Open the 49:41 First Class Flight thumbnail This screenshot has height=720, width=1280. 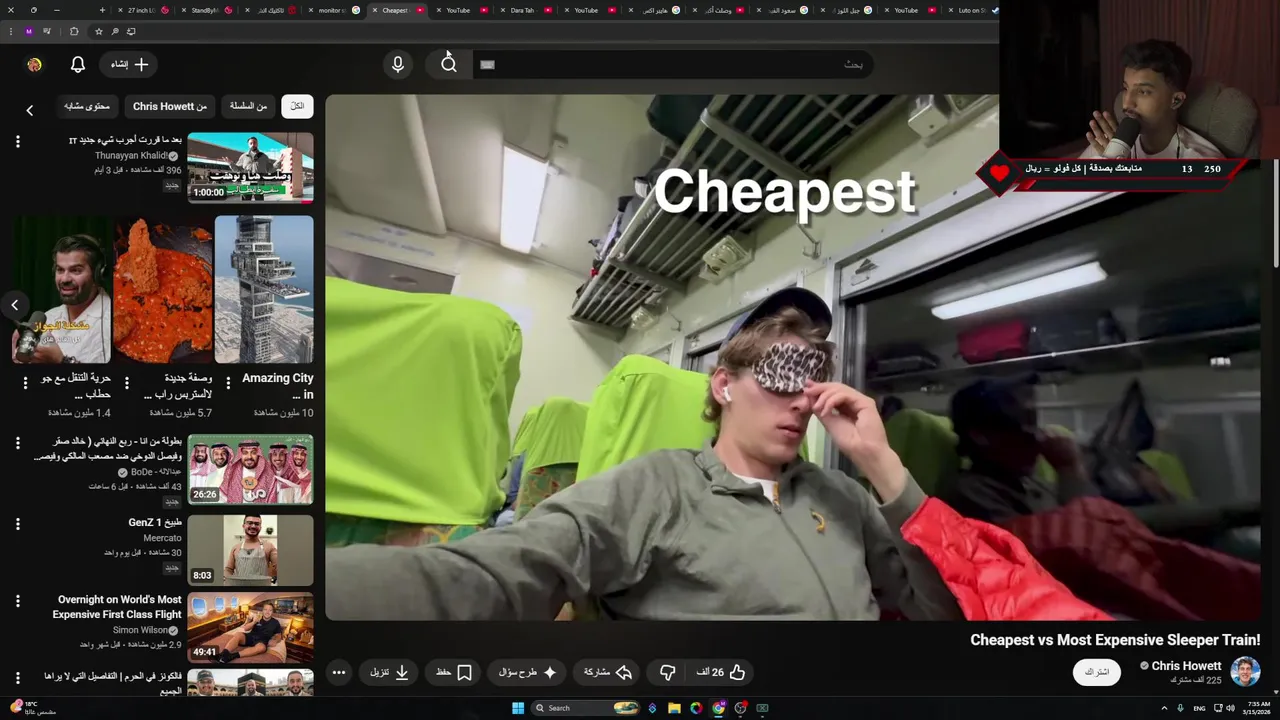(250, 628)
